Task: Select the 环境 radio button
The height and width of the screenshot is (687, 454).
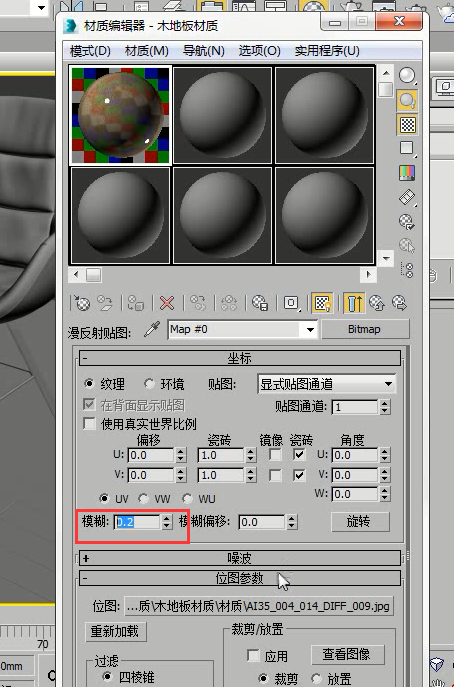Action: pos(149,384)
